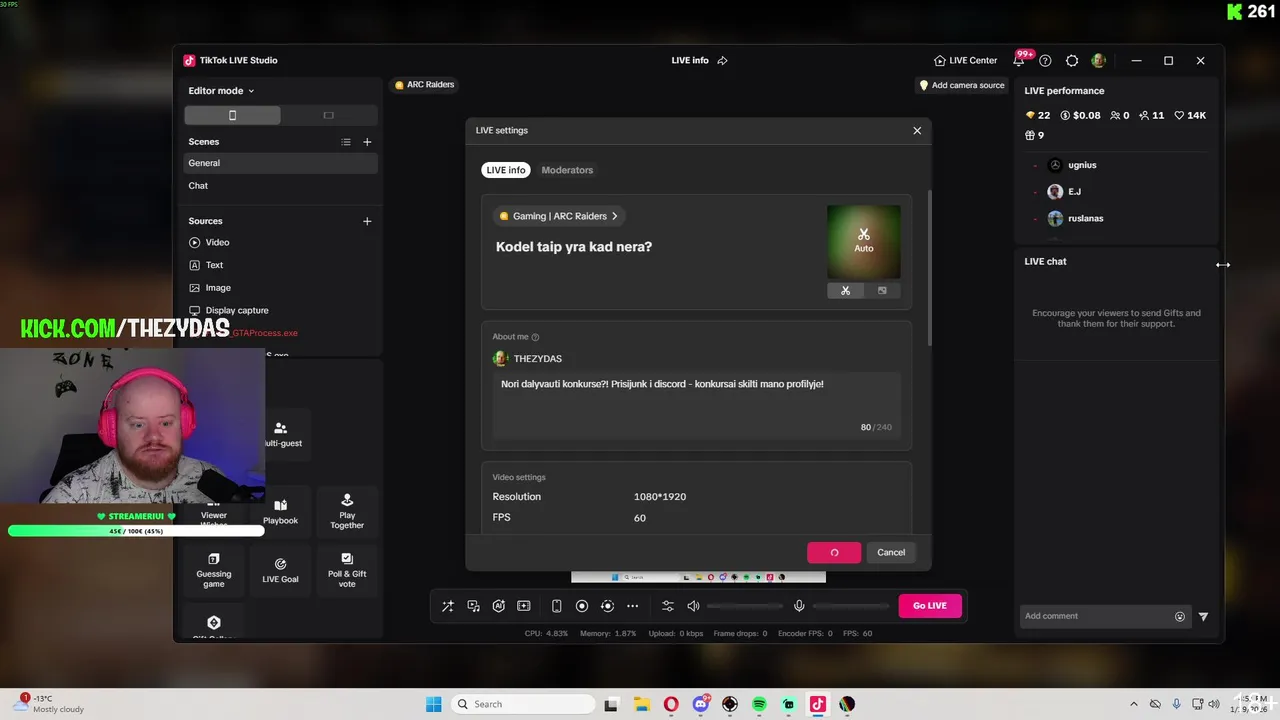The width and height of the screenshot is (1280, 720).
Task: Click the Auto cover thumbnail
Action: tap(864, 241)
